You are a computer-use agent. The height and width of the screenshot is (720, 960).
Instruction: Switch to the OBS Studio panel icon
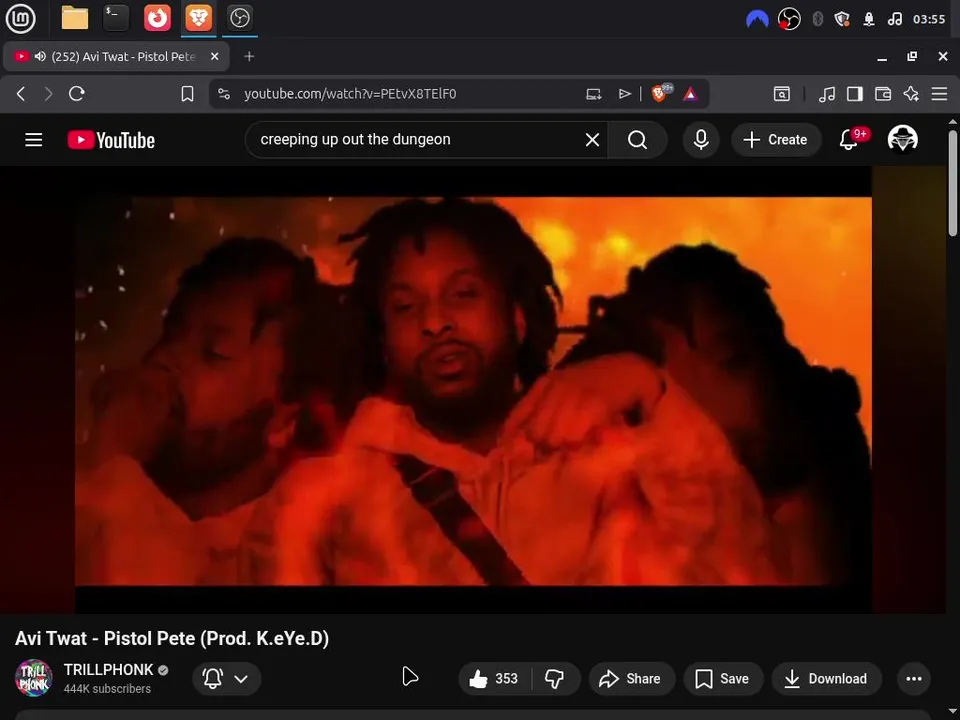(239, 18)
